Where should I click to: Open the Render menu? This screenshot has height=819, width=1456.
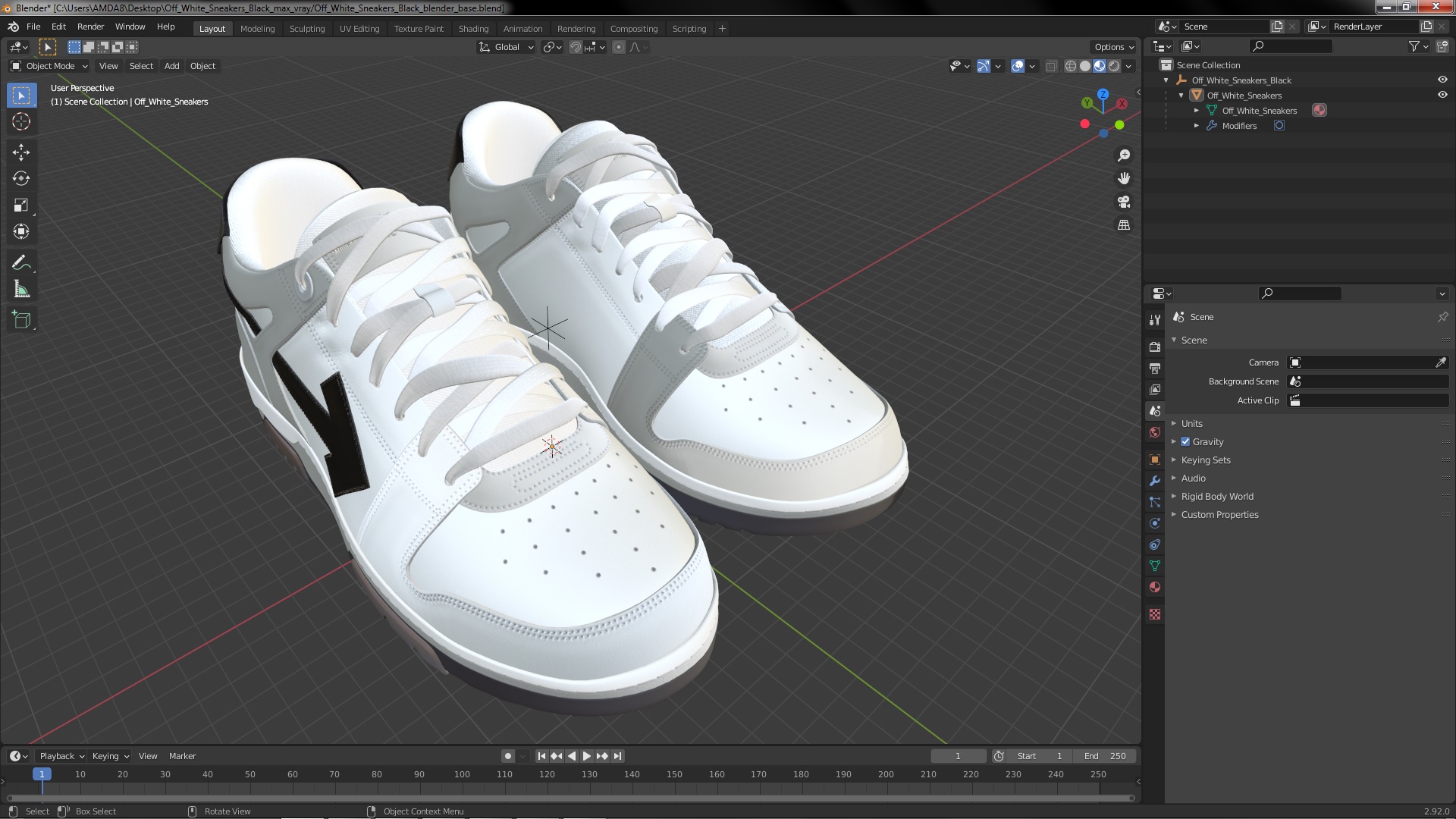(x=90, y=27)
